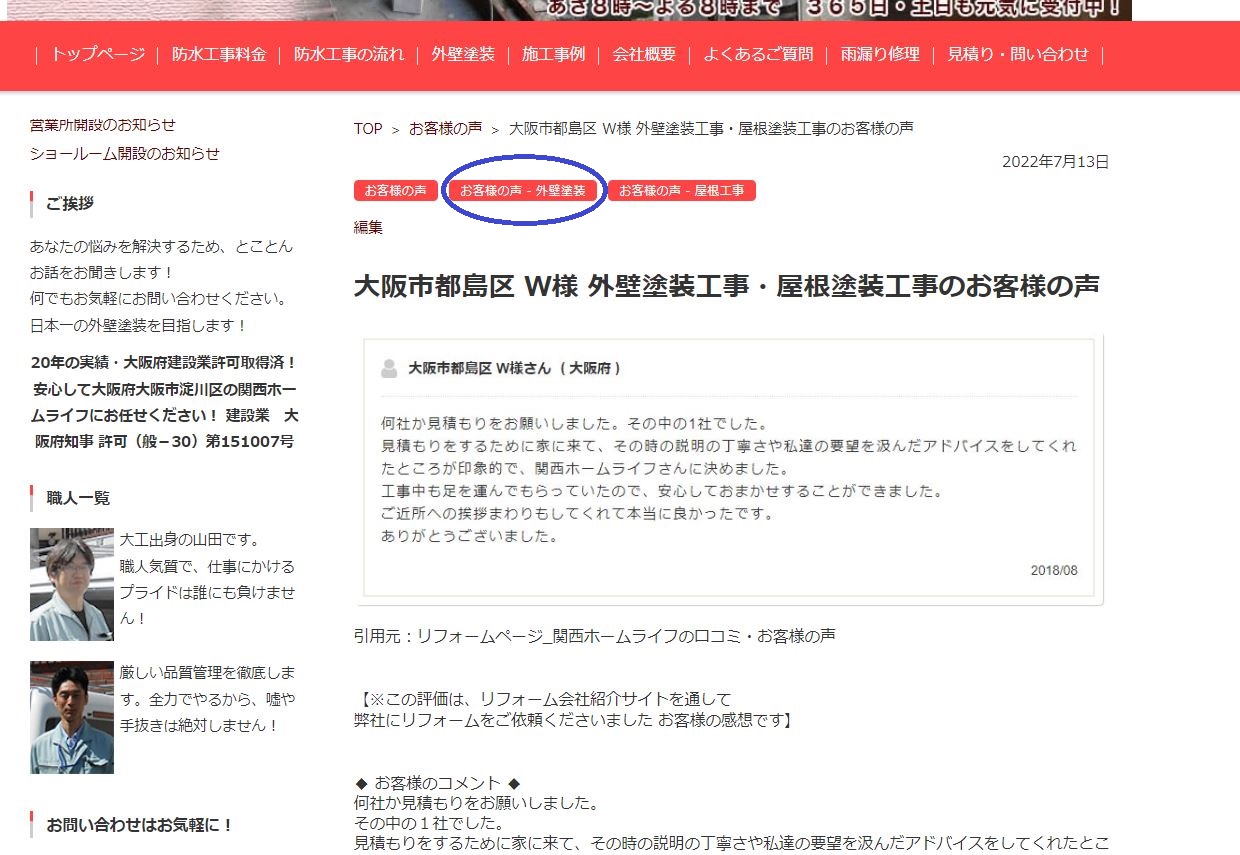The height and width of the screenshot is (855, 1240).
Task: Click お問い合わせはお気軽に！ heading
Action: [140, 826]
